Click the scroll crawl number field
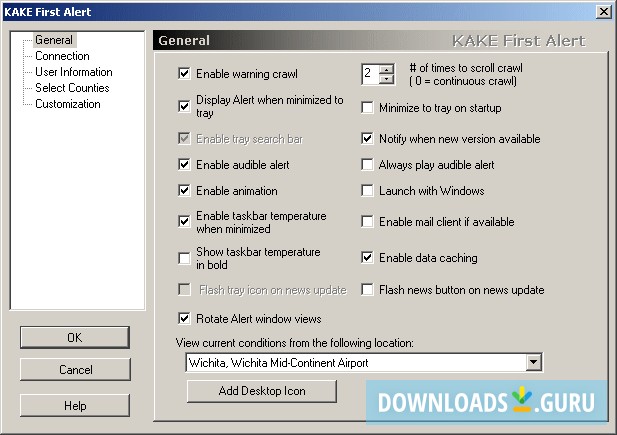This screenshot has width=617, height=435. (x=371, y=74)
